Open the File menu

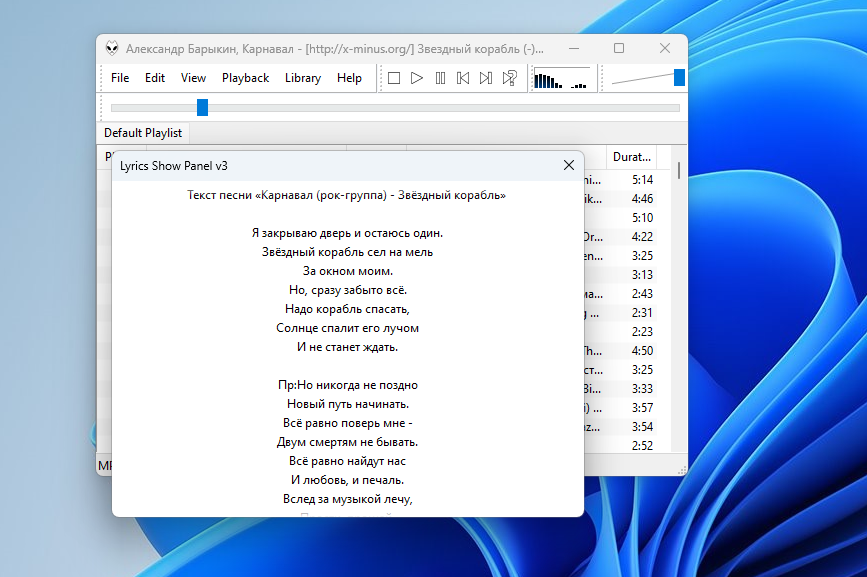coord(120,78)
